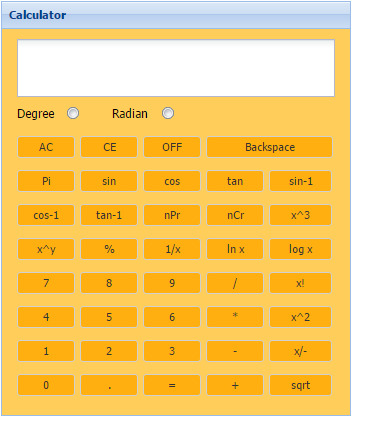Cube the value with x^3 button
This screenshot has width=374, height=432.
pos(301,215)
